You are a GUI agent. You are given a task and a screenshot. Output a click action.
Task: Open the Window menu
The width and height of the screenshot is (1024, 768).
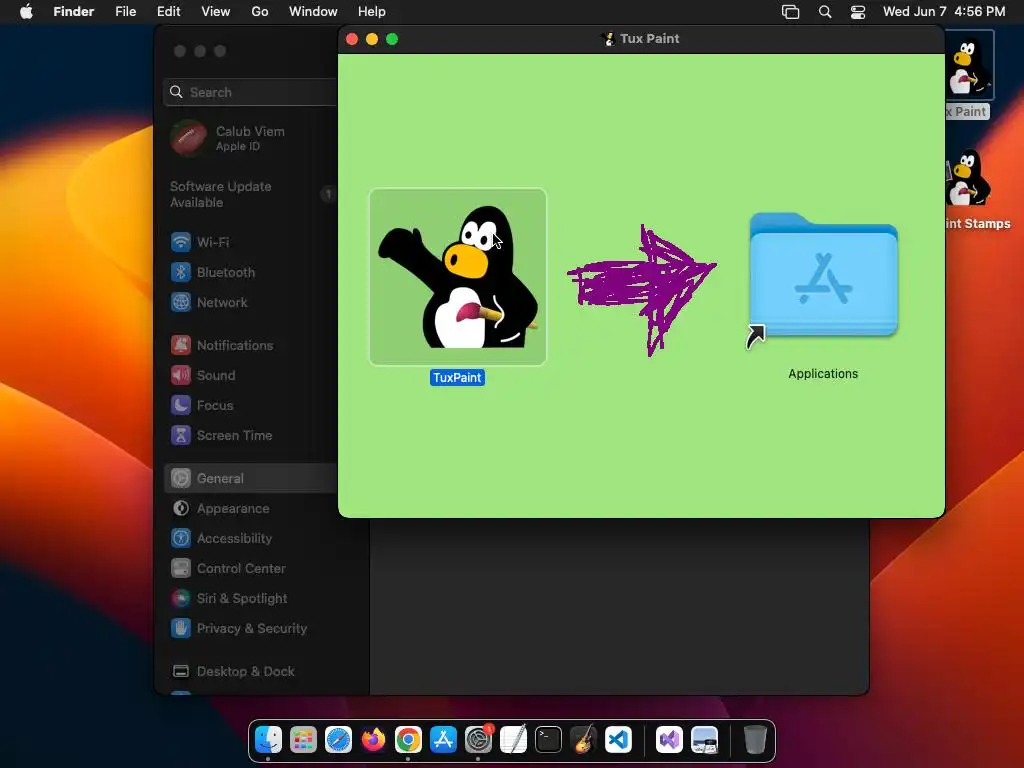(313, 12)
